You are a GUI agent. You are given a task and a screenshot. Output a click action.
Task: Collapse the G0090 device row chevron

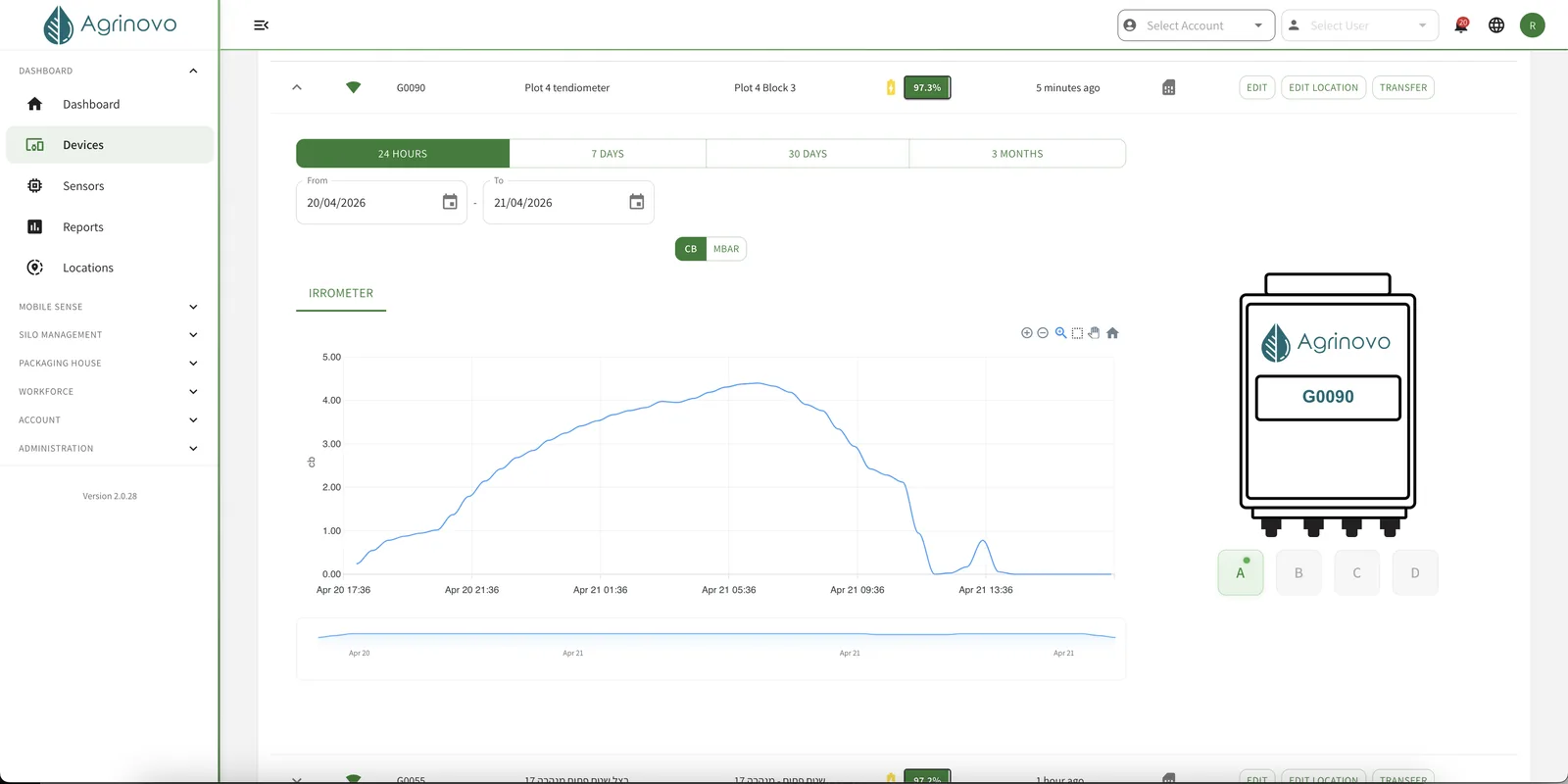tap(297, 87)
